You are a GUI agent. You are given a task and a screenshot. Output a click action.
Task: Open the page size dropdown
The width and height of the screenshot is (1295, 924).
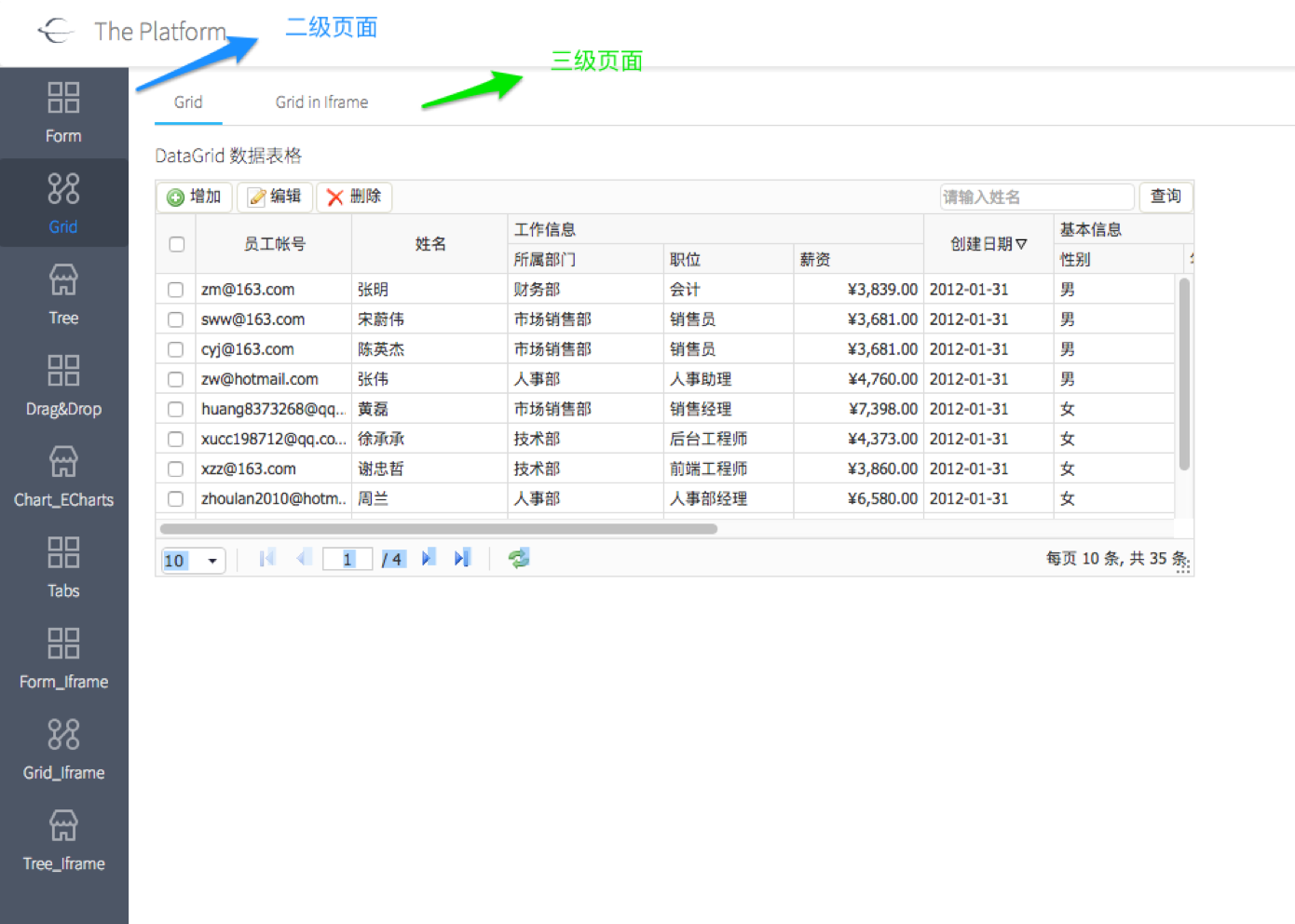click(212, 561)
